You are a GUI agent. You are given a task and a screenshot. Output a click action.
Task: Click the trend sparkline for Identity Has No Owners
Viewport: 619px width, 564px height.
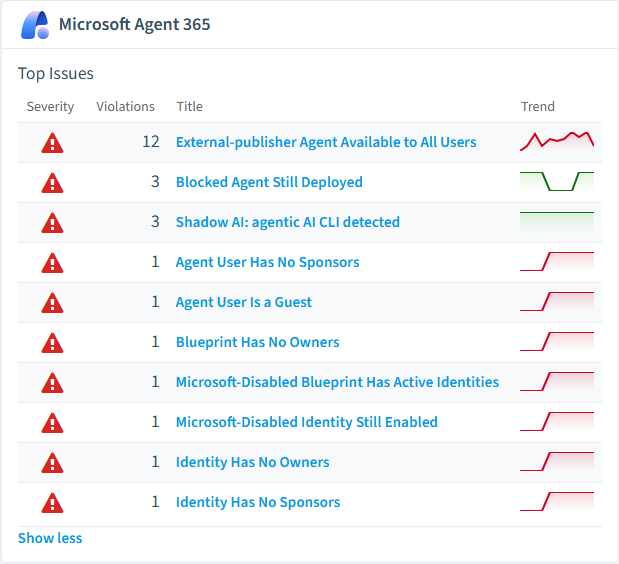pos(557,461)
